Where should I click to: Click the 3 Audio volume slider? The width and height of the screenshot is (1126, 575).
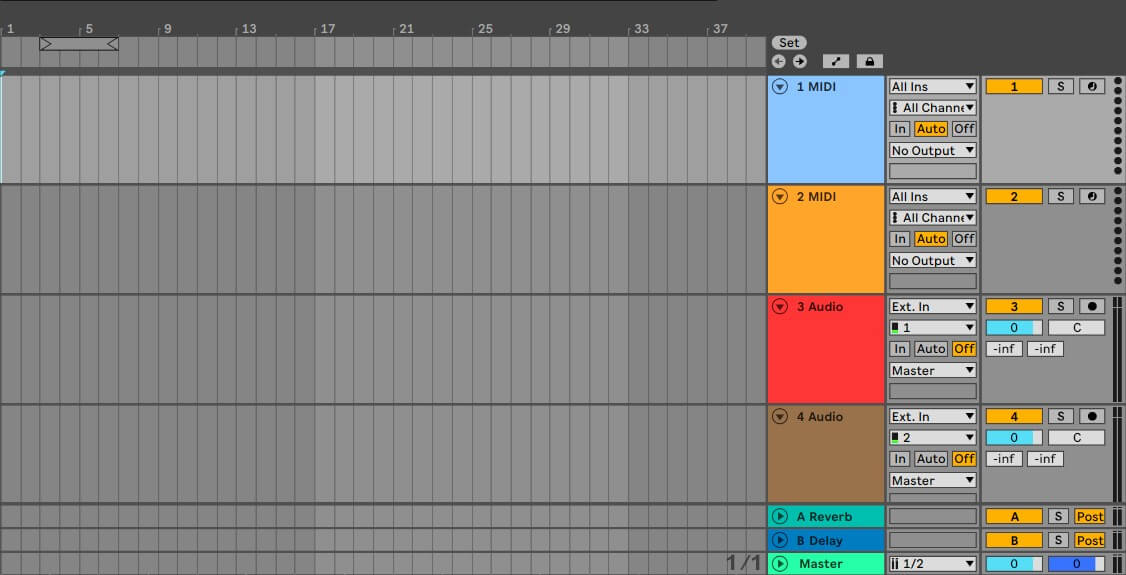coord(1014,327)
